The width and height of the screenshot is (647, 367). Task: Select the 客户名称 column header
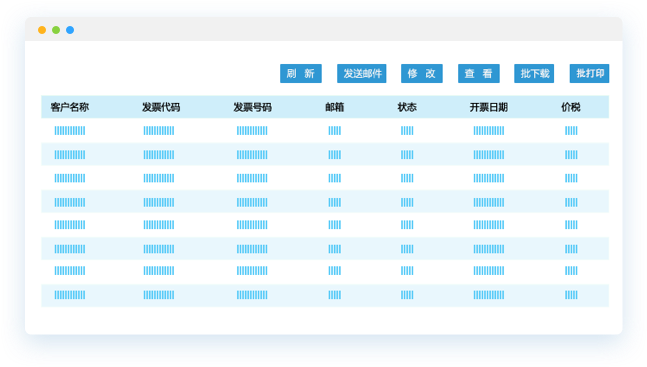click(70, 107)
